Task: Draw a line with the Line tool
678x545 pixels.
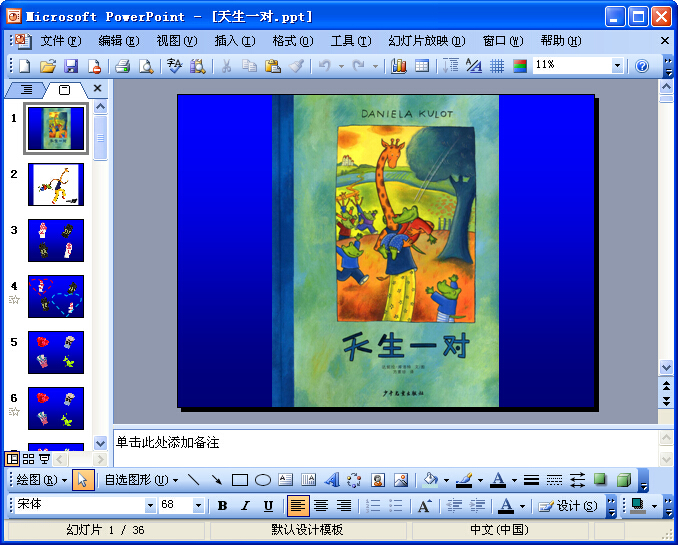Action: [193, 480]
